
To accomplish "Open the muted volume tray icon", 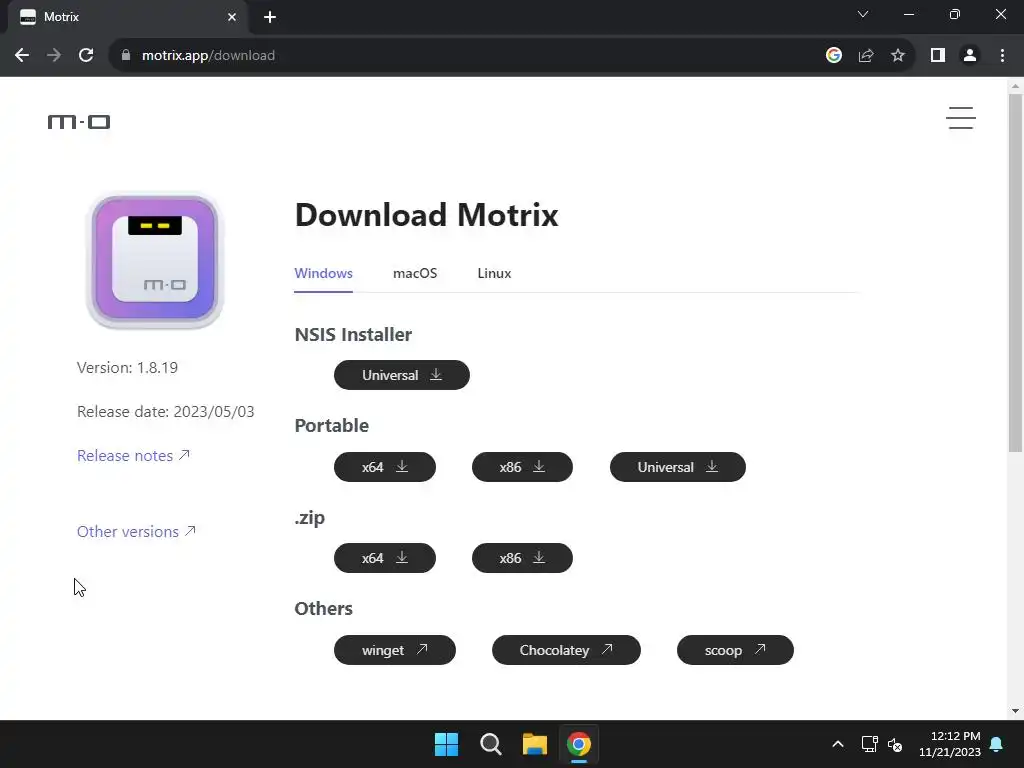I will click(895, 744).
